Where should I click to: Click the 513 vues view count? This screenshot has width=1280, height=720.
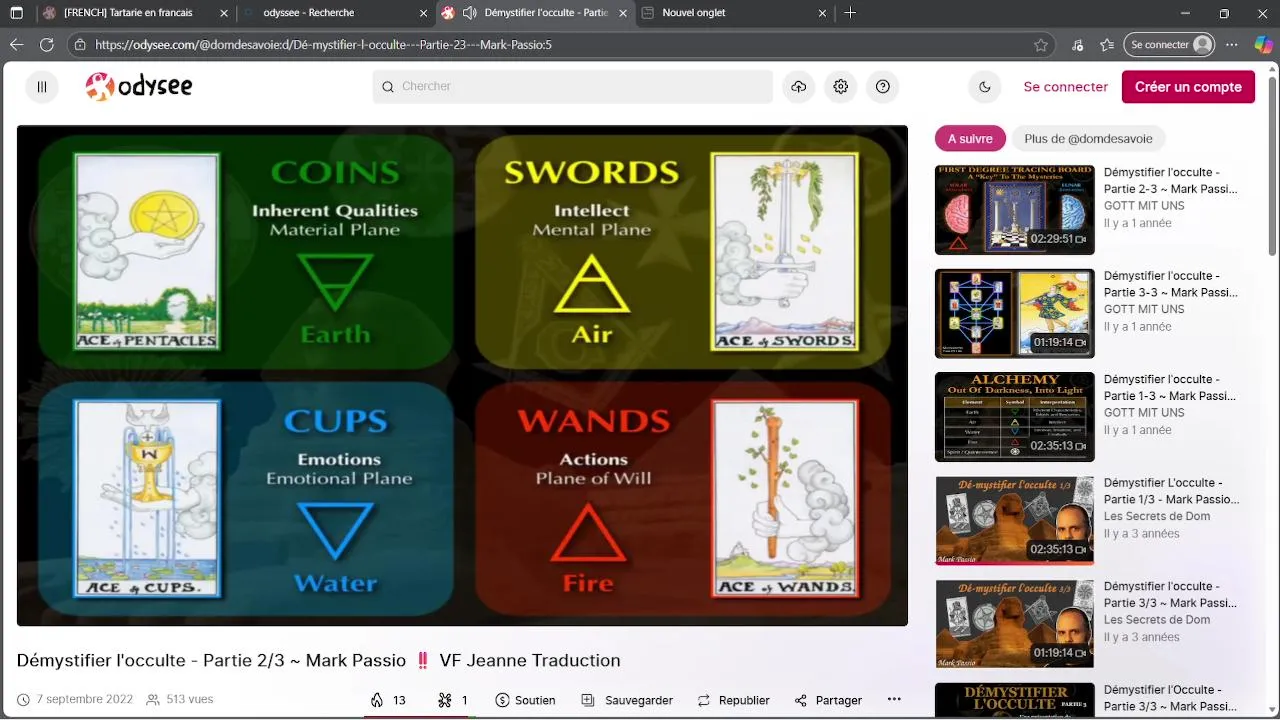[189, 700]
